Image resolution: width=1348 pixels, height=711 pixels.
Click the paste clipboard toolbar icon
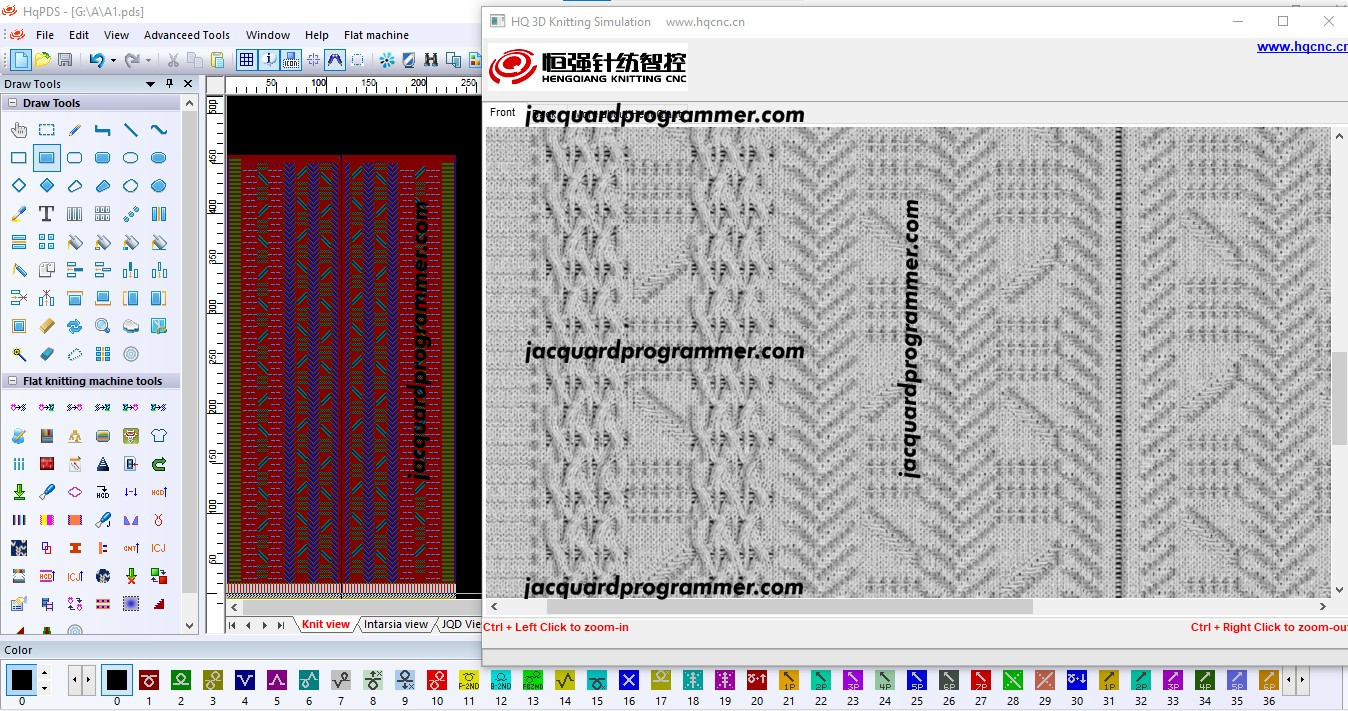pos(218,60)
